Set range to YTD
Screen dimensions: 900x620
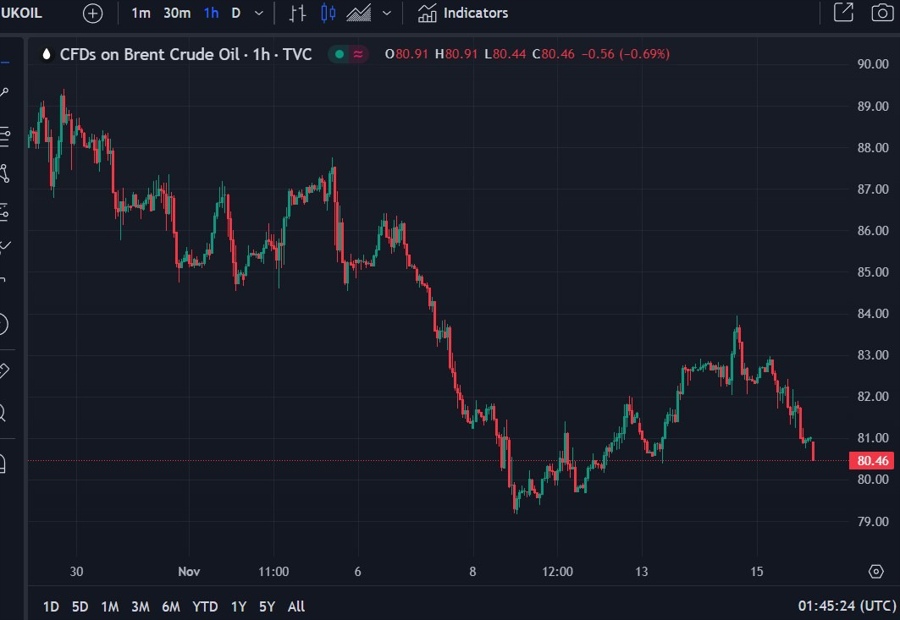pos(205,607)
